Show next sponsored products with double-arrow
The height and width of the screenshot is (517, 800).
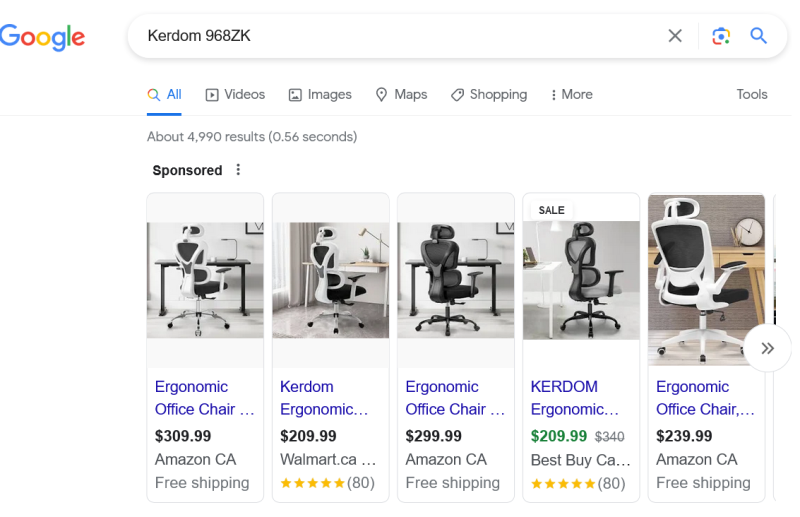[767, 349]
